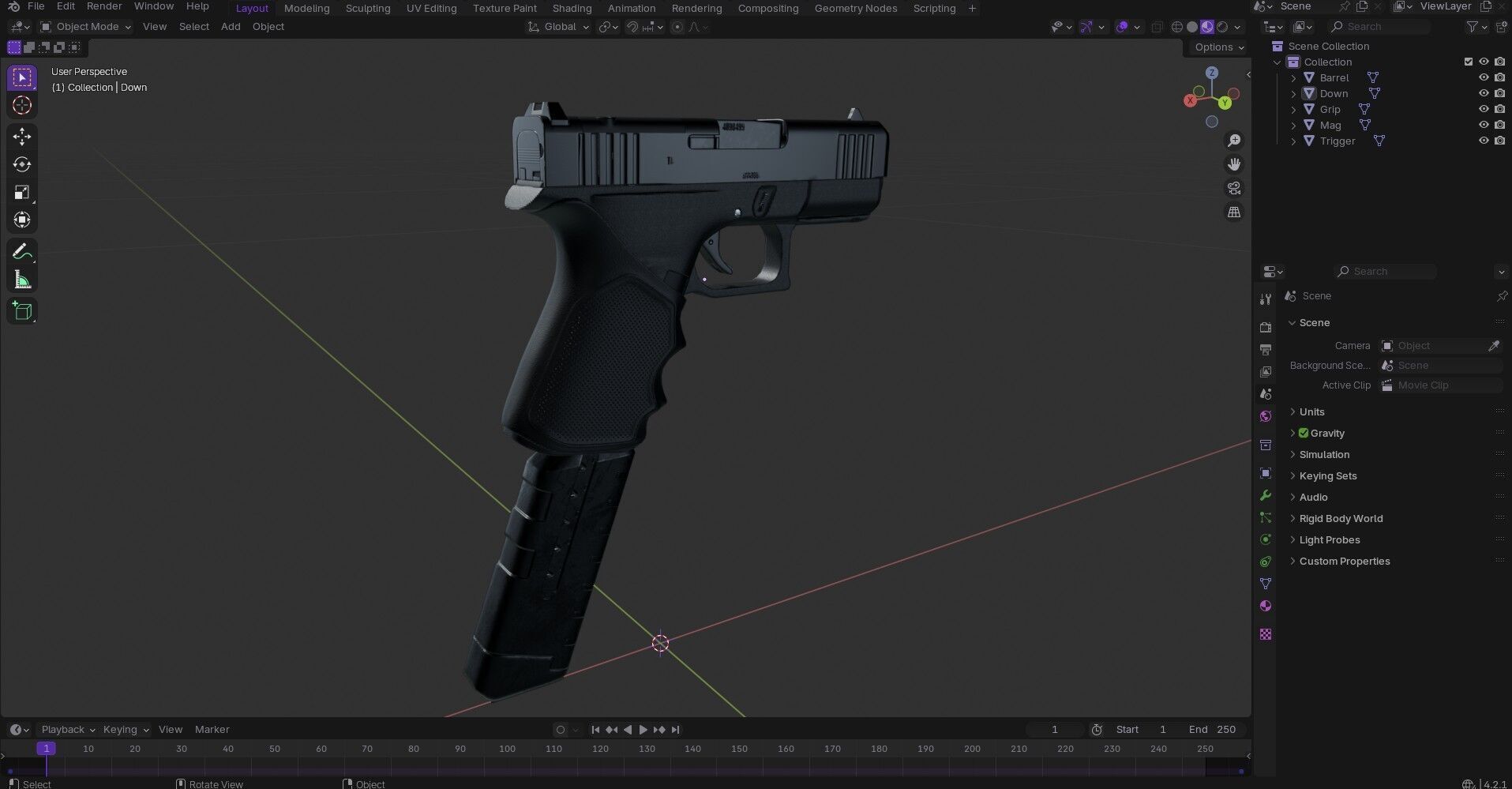
Task: Select the Add Cube tool
Action: 22,311
